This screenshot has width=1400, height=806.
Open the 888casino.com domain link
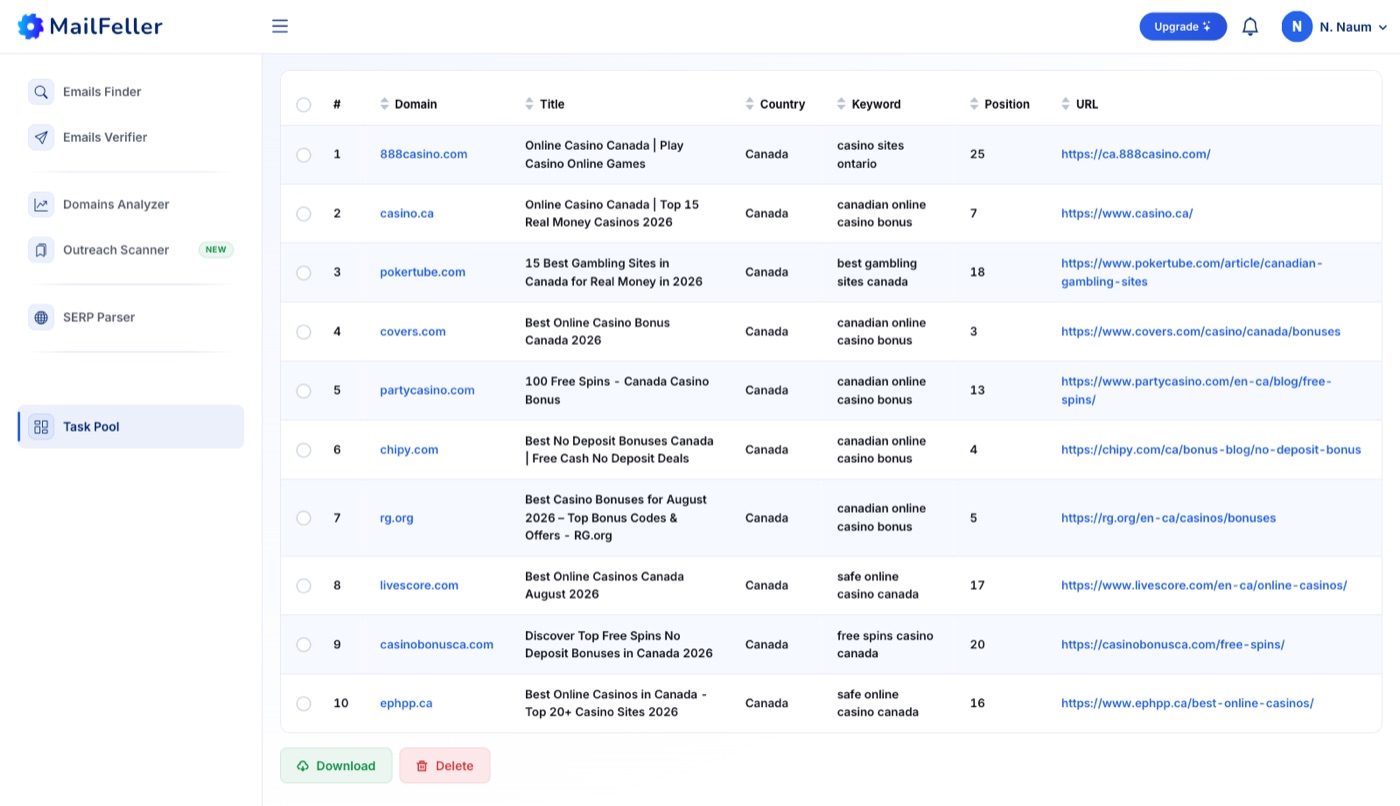[x=424, y=154]
